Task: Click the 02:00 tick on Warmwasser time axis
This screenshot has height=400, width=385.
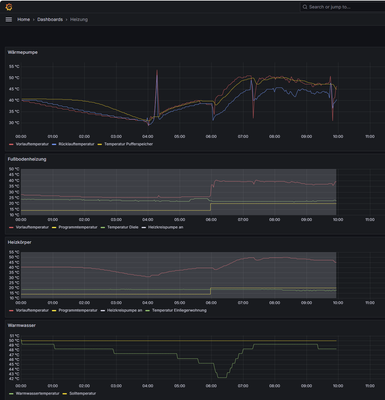Action: 84,386
